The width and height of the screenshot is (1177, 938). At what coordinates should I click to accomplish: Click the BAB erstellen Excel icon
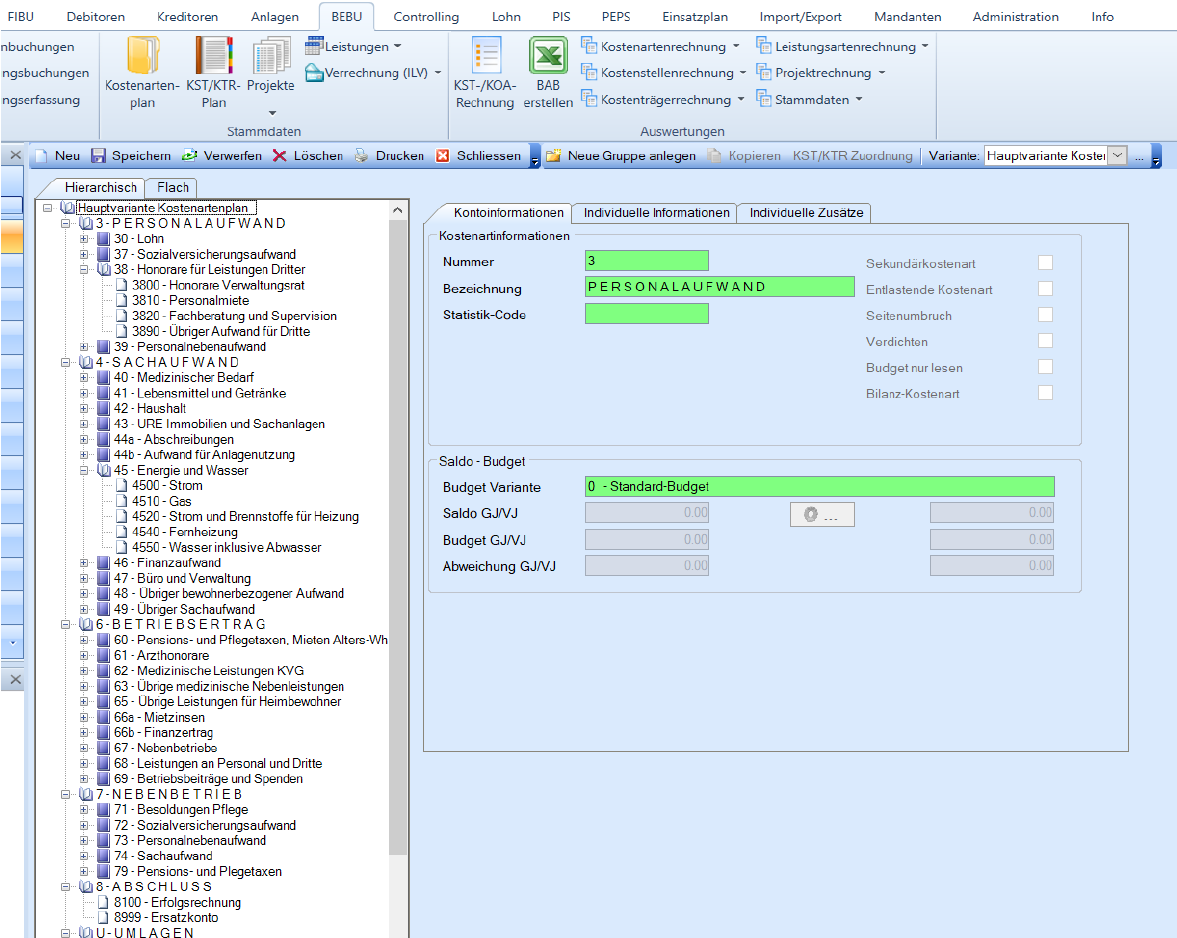point(548,56)
